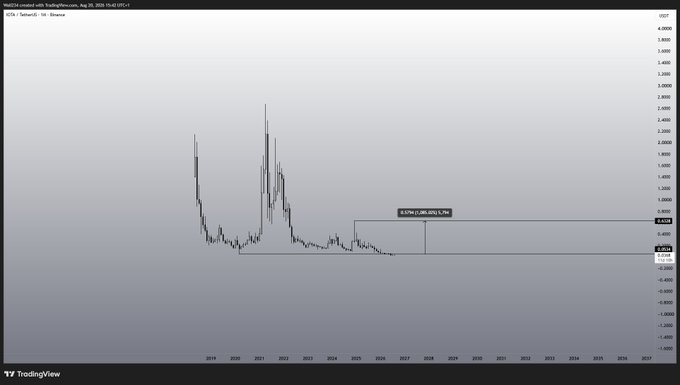Click the IOTA / TetherUS symbol title

pyautogui.click(x=36, y=15)
